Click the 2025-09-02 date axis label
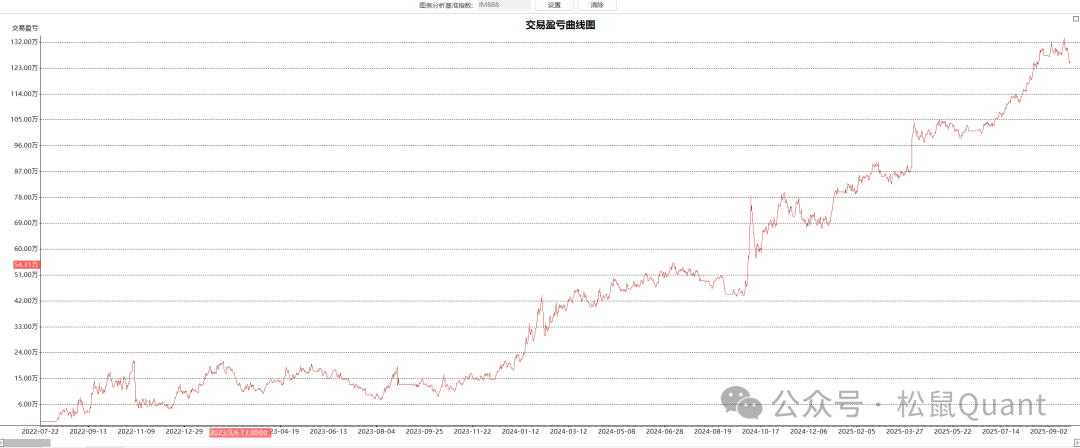This screenshot has height=448, width=1080. 1049,432
